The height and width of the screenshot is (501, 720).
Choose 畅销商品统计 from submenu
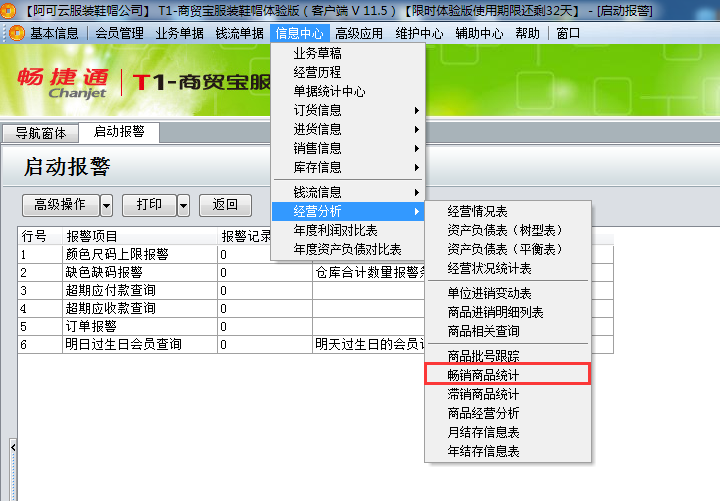507,375
